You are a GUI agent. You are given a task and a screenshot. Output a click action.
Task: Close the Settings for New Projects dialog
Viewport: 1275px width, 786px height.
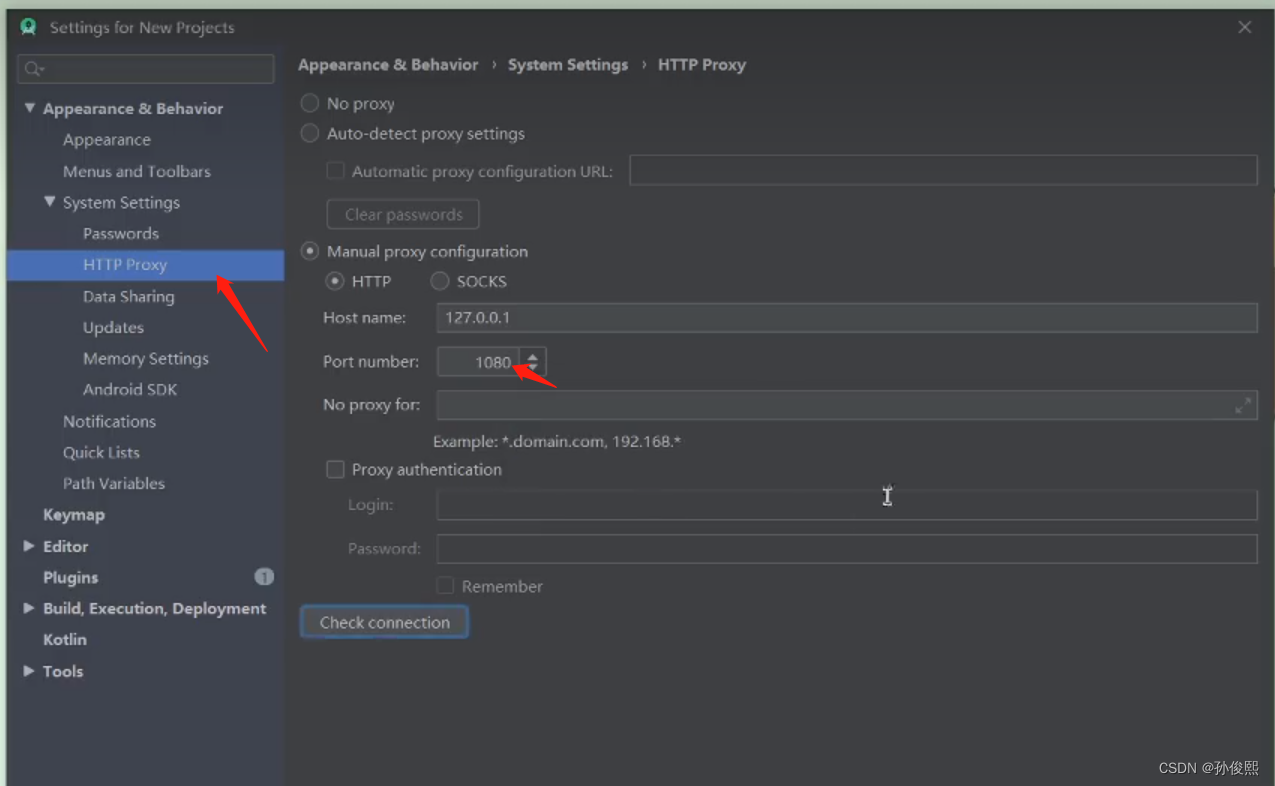[1245, 27]
